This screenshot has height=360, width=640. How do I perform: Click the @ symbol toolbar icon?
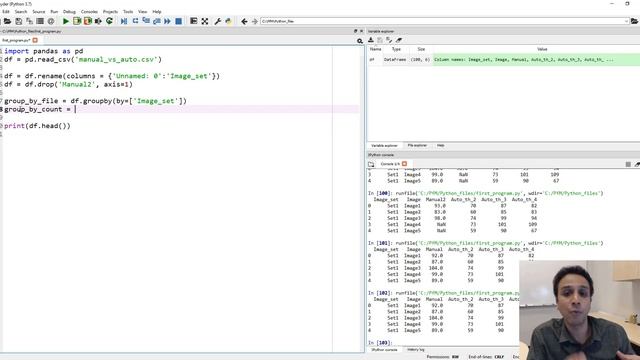point(51,21)
